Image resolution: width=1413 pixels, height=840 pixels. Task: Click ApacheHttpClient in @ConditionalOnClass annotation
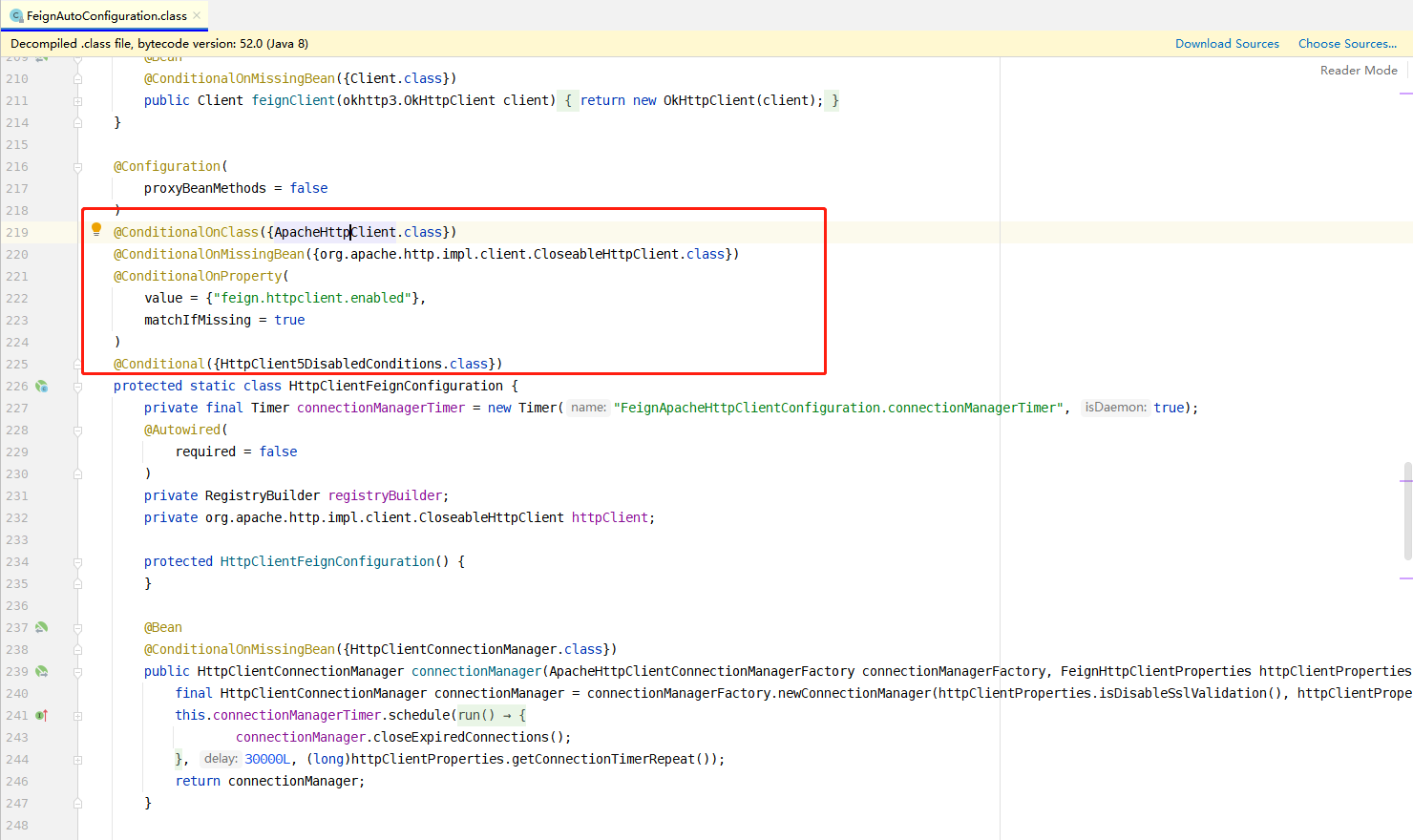[x=335, y=232]
